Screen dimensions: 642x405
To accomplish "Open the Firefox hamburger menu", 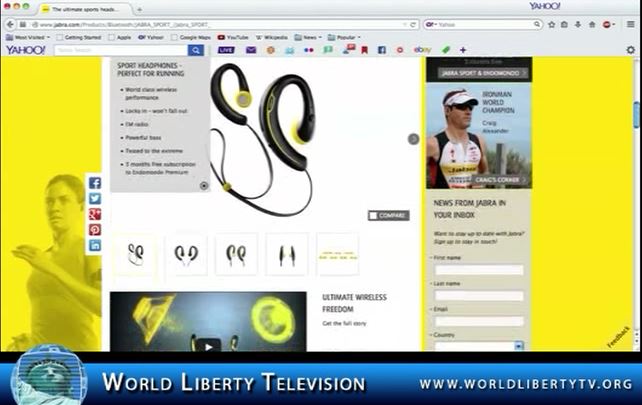I will click(x=631, y=25).
